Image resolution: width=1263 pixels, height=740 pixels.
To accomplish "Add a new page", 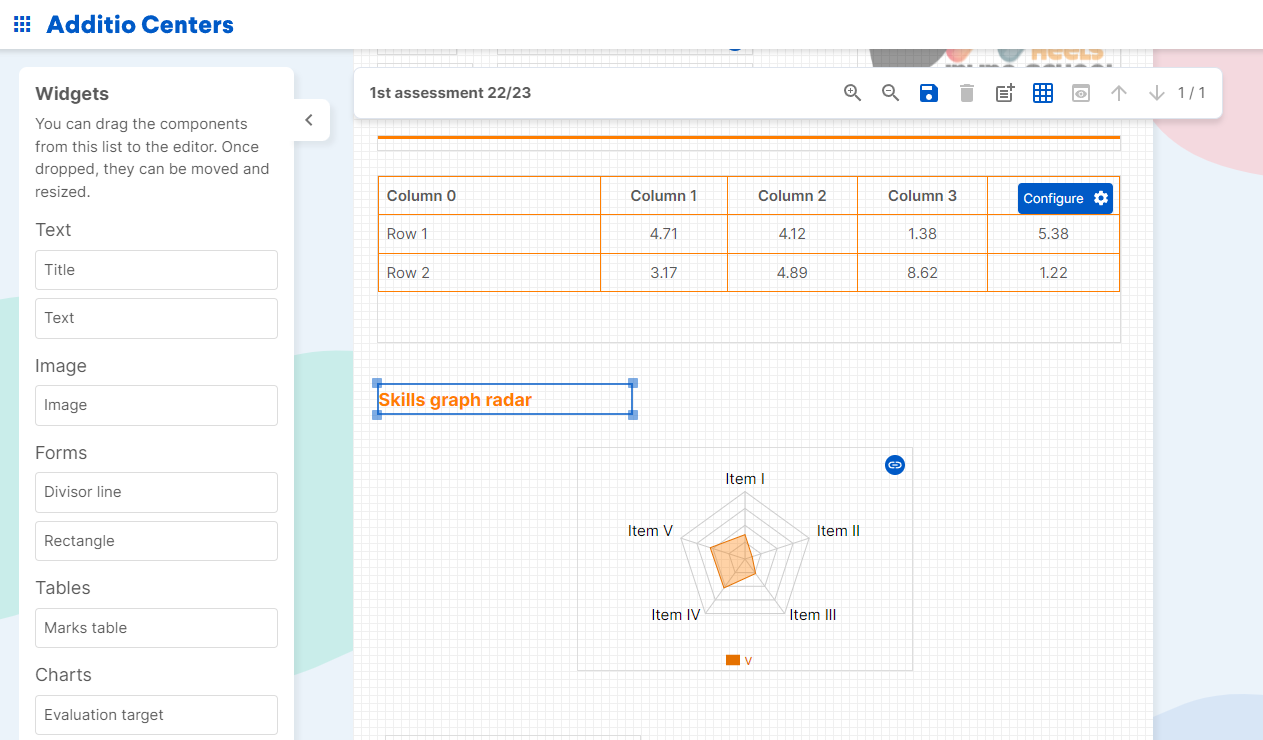I will tap(1005, 93).
